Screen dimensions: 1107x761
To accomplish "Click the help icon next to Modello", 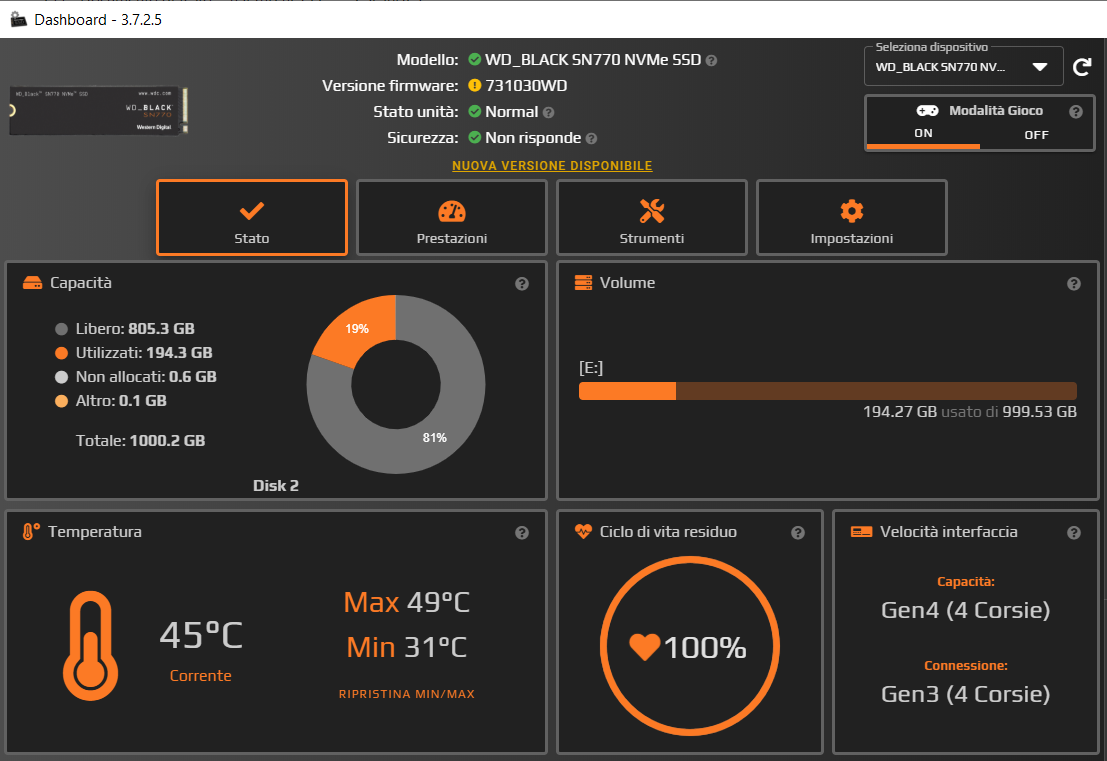I will click(712, 61).
